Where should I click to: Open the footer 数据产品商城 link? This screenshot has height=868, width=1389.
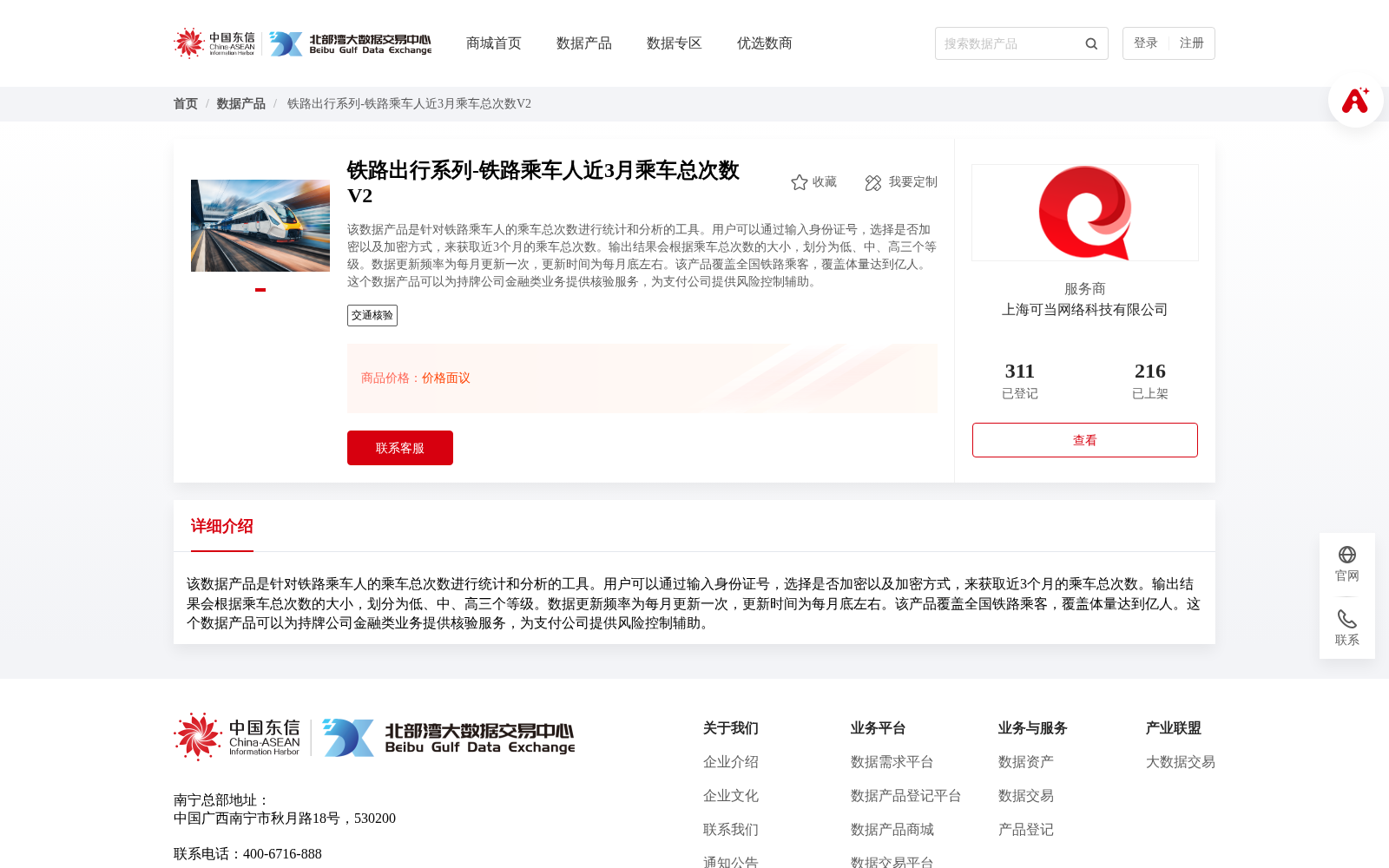pos(892,830)
